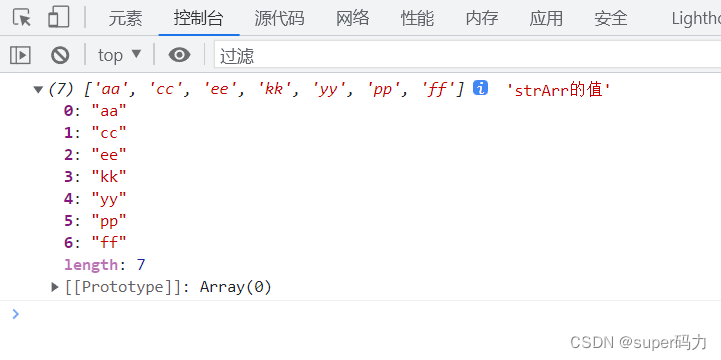The height and width of the screenshot is (360, 721).
Task: Show the console sidebar panel icon
Action: (20, 55)
